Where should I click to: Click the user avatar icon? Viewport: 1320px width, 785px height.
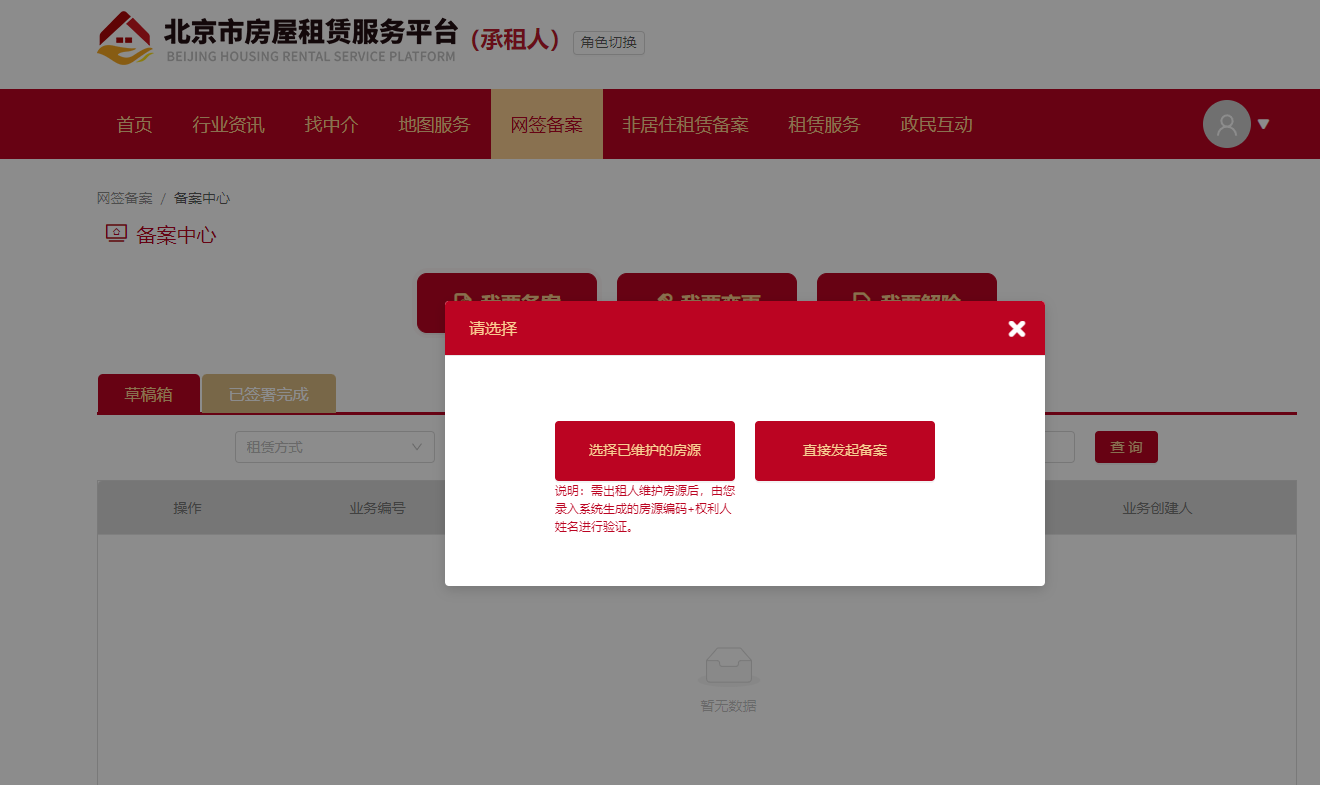point(1226,125)
